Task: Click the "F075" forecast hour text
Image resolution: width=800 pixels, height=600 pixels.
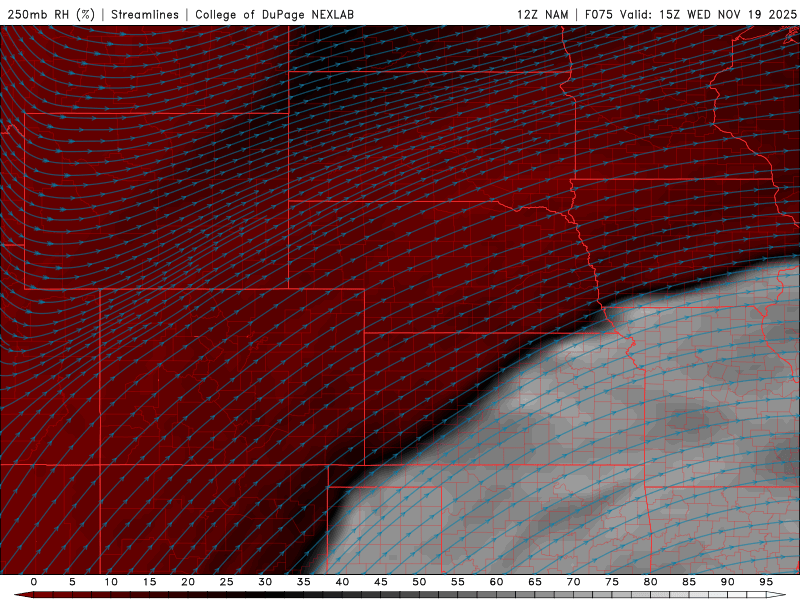Action: click(599, 14)
